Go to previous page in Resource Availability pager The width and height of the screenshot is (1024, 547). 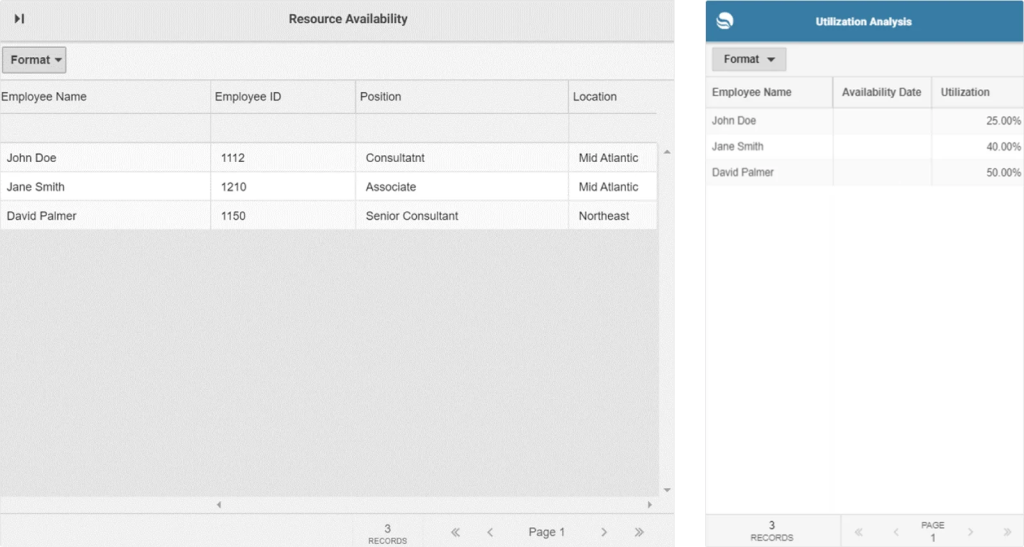[490, 532]
